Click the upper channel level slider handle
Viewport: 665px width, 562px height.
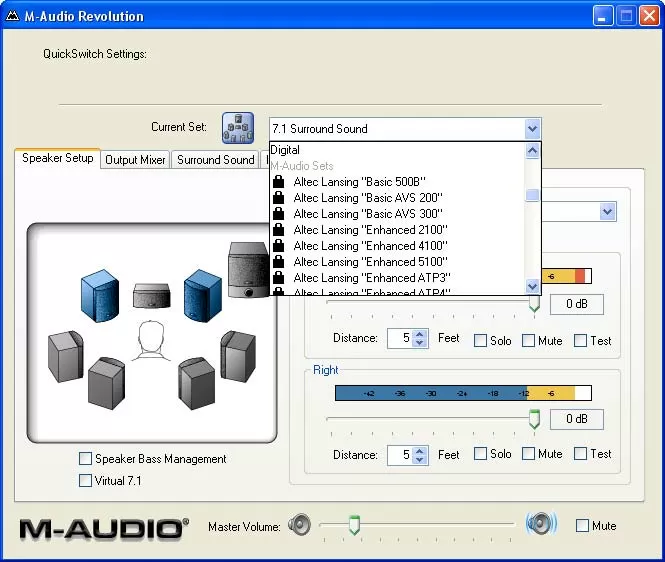coord(534,304)
